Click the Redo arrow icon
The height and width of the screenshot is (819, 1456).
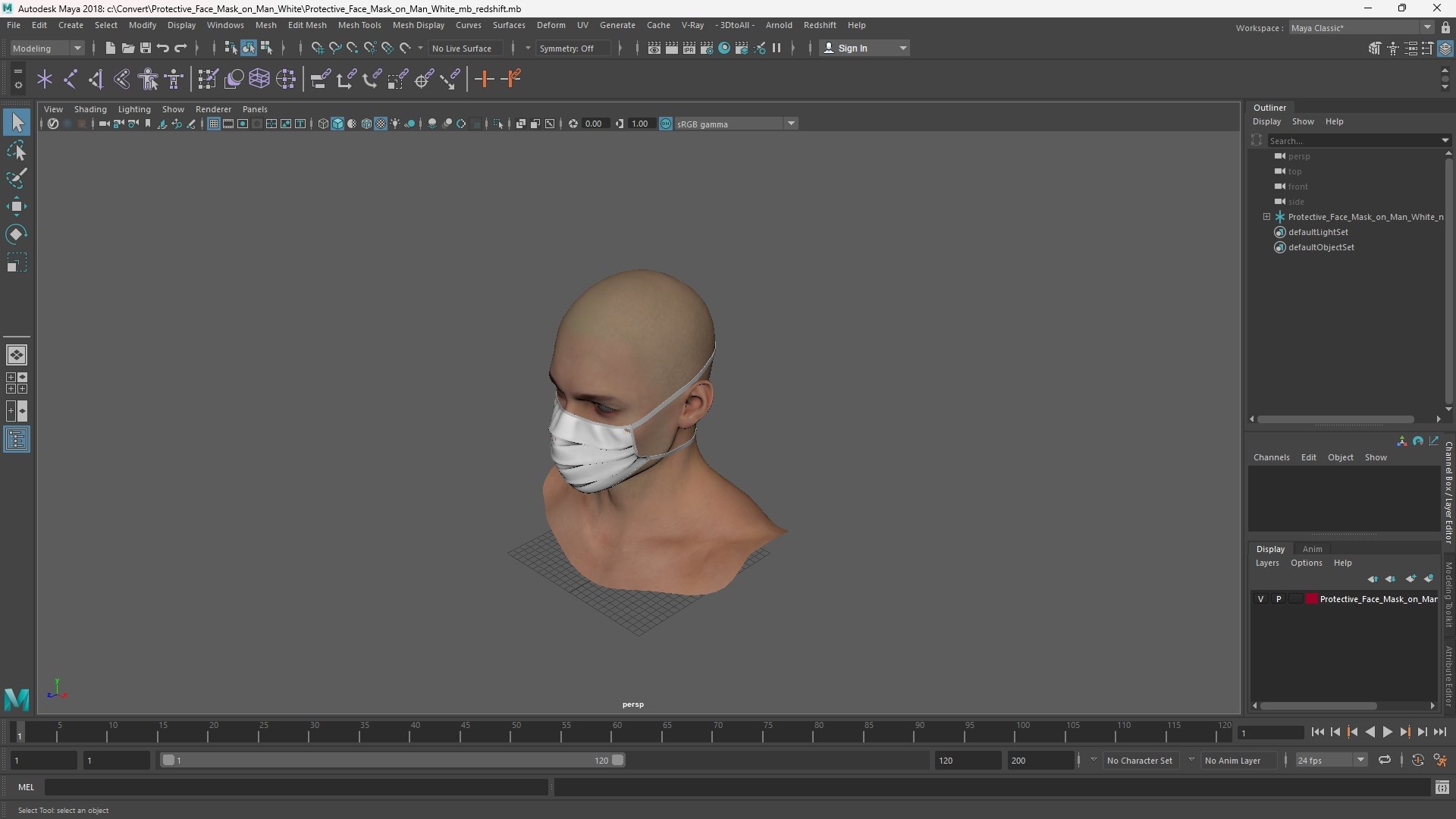click(x=180, y=48)
